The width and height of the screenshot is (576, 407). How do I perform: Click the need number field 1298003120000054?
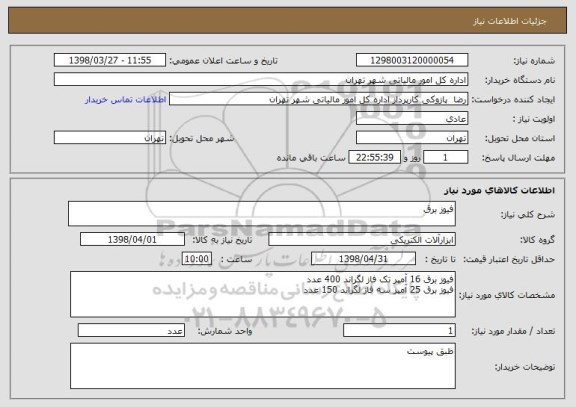412,60
